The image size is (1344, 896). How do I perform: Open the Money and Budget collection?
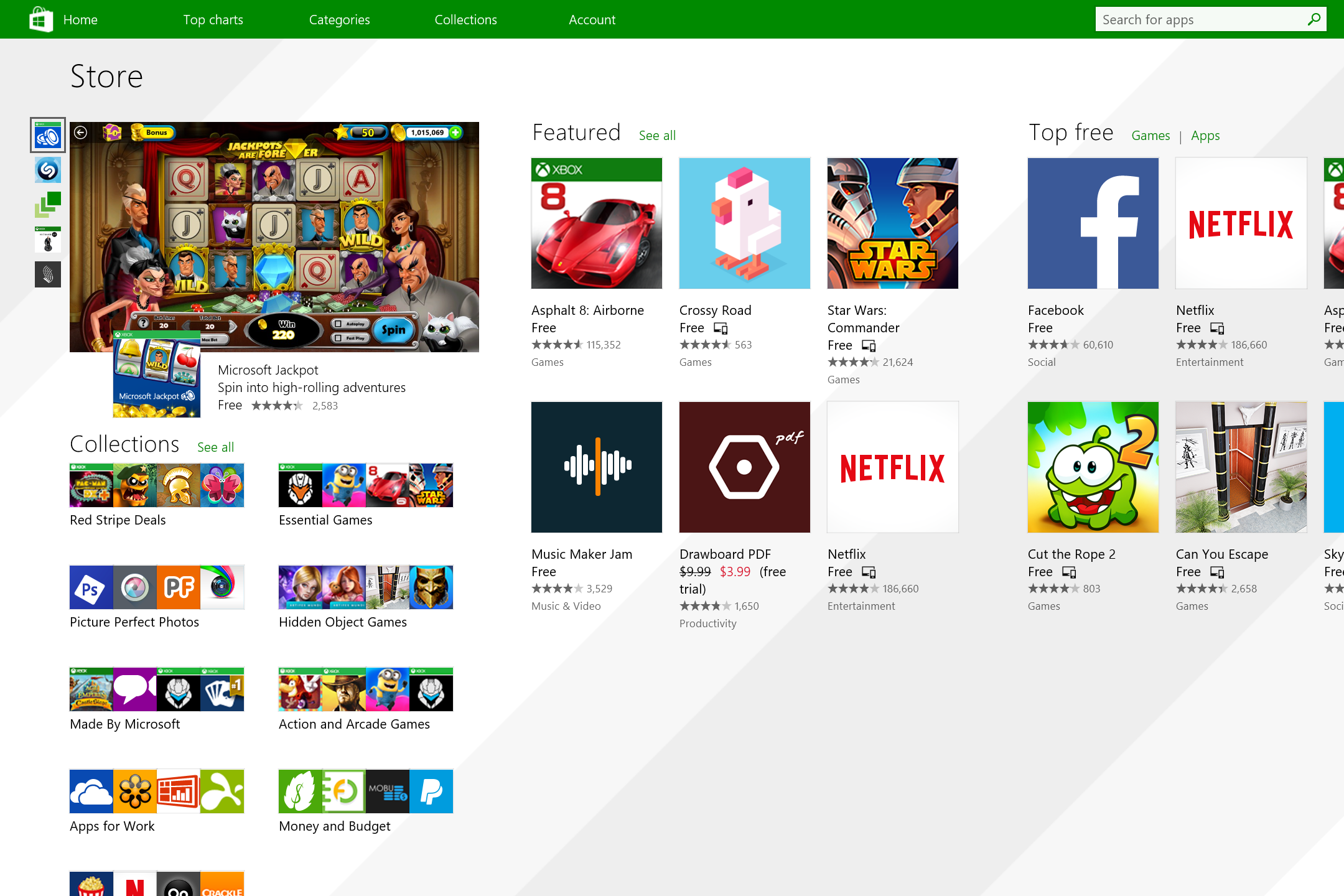[366, 801]
